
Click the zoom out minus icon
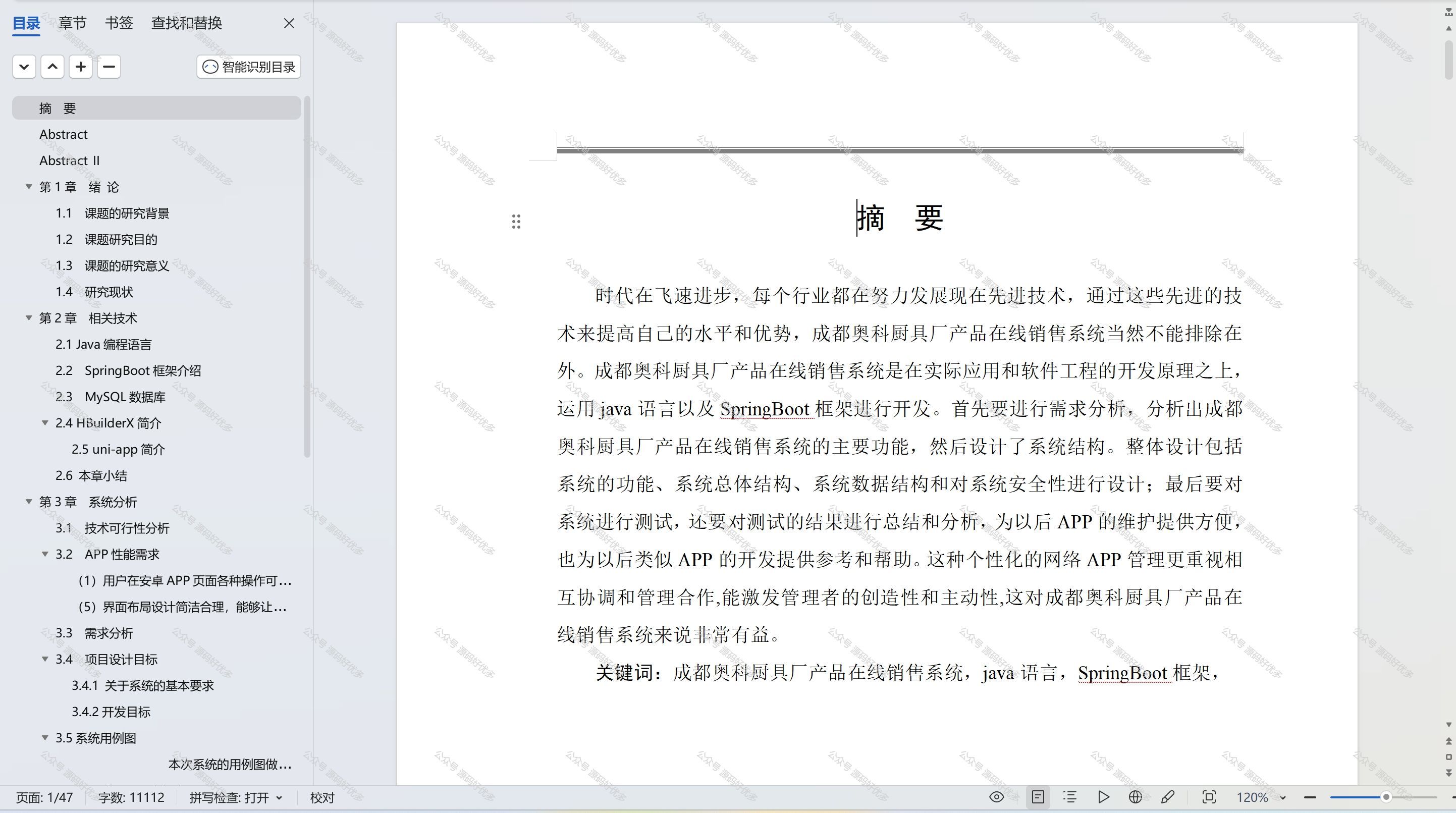pyautogui.click(x=1310, y=797)
